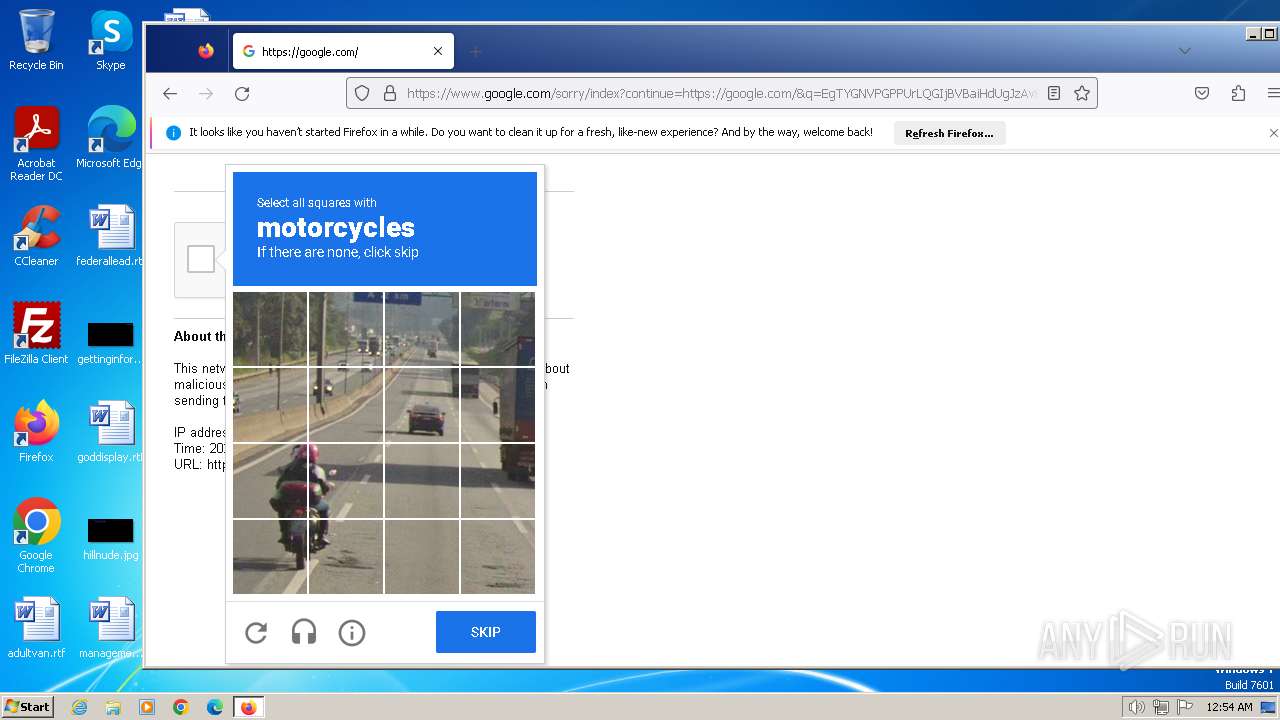Open network status tray icon

tap(1161, 707)
